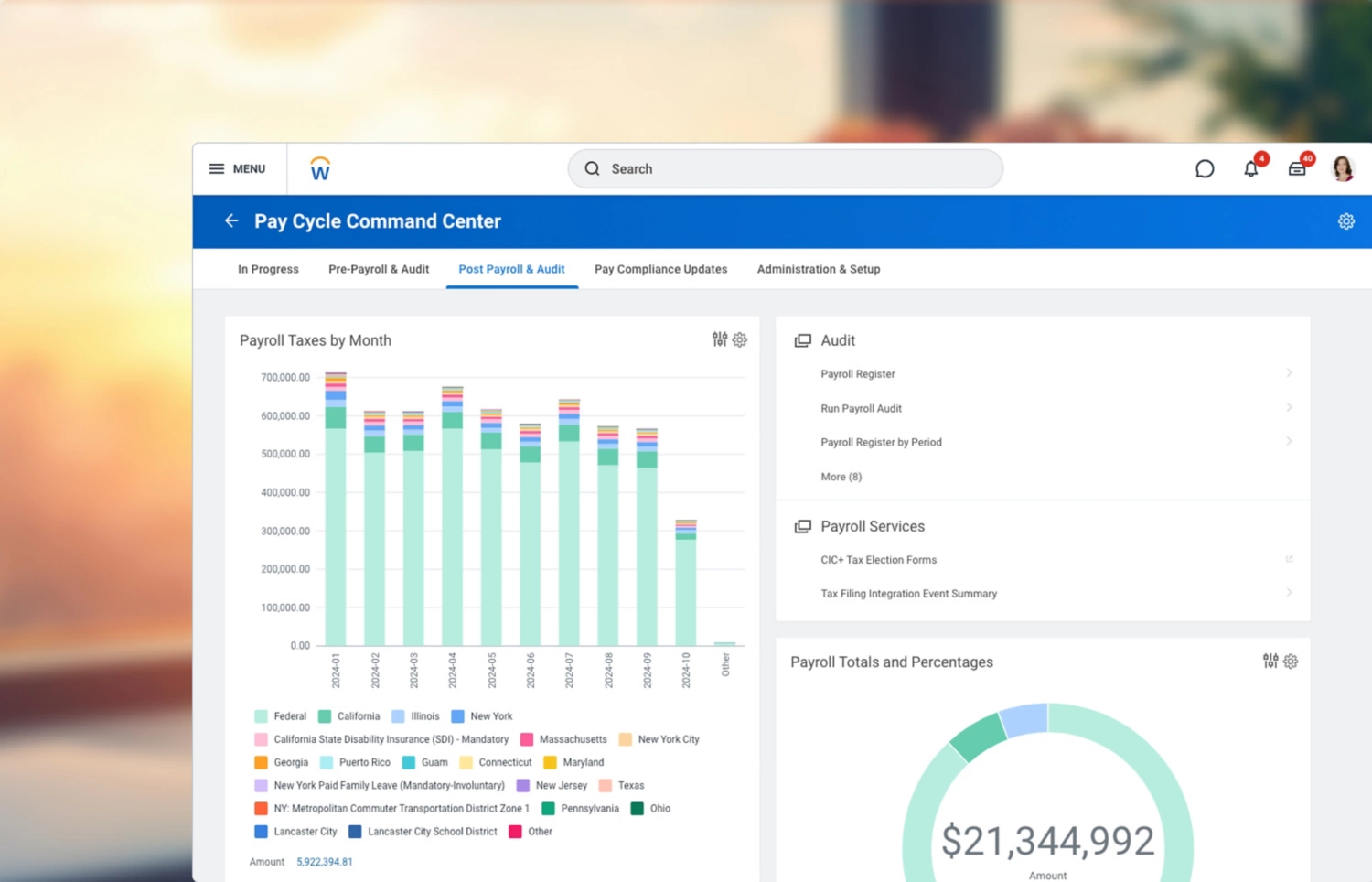This screenshot has width=1372, height=882.
Task: Open CIC+ Tax Election Forms
Action: 878,559
